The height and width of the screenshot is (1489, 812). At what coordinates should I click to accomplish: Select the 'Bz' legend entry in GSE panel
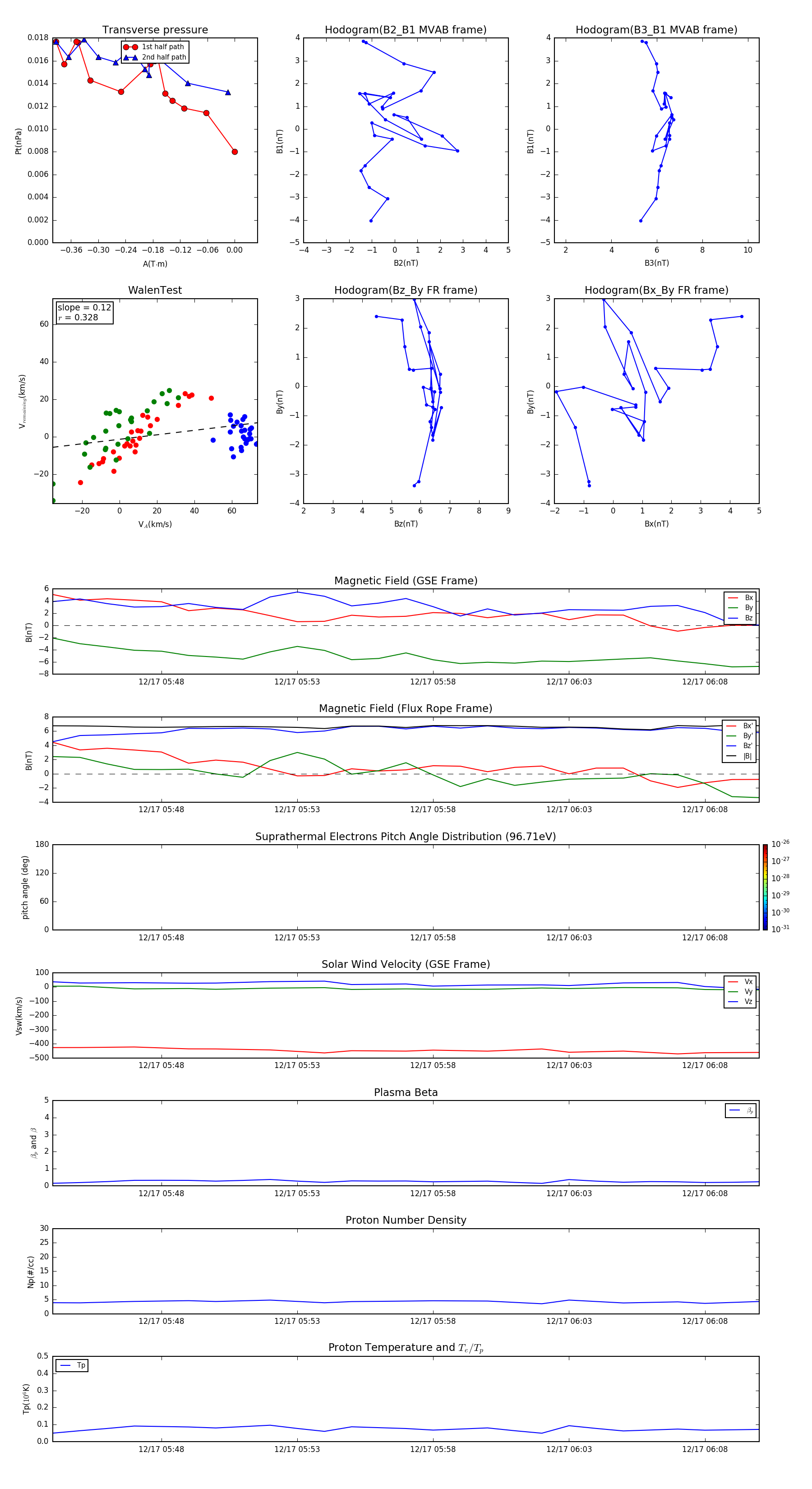[x=740, y=618]
